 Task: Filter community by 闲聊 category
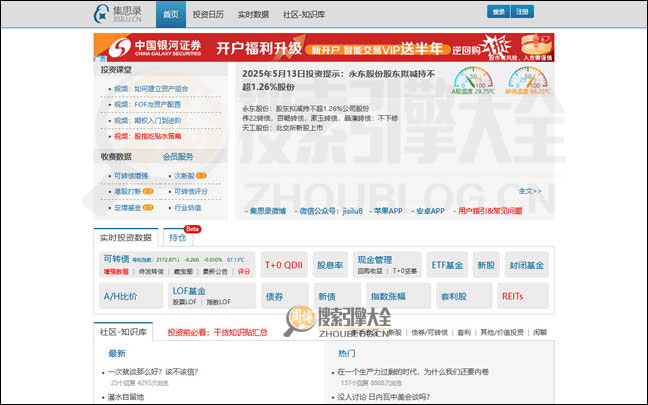(540, 332)
